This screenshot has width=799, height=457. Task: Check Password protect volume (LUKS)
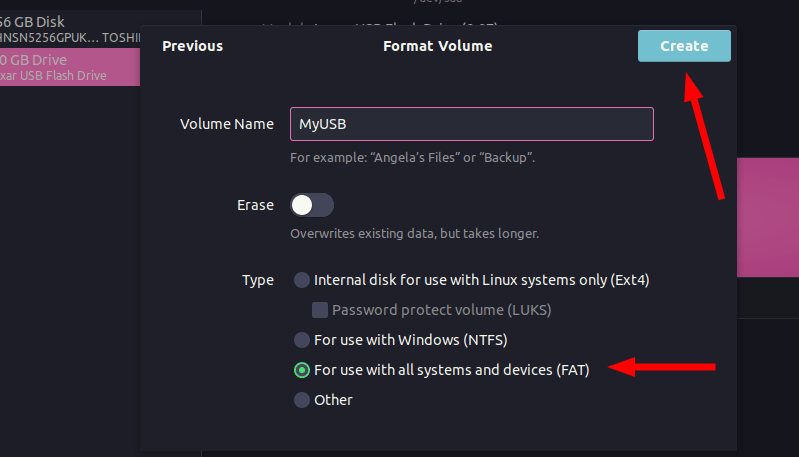pyautogui.click(x=320, y=310)
